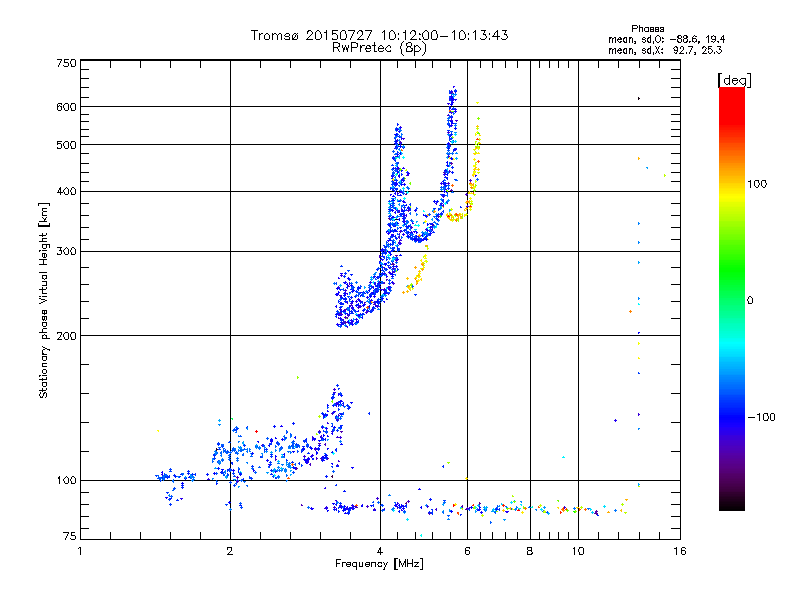Click the x-axis tick label '8'
The image size is (800, 600).
click(530, 551)
